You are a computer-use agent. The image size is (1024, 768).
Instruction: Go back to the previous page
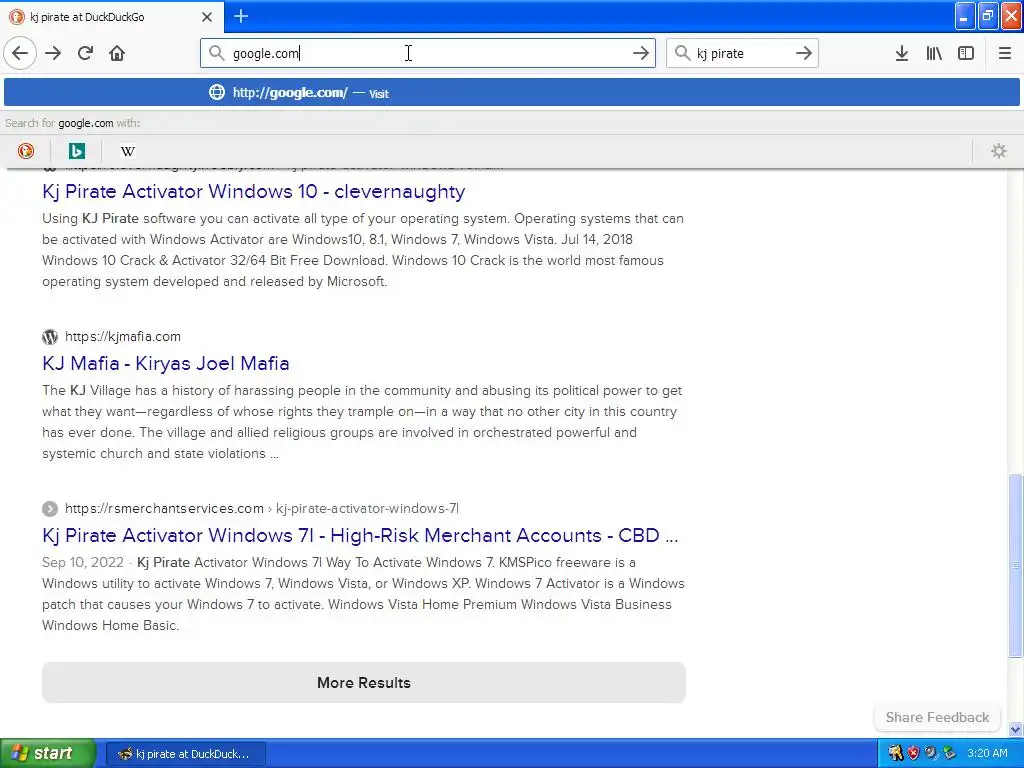pos(20,53)
